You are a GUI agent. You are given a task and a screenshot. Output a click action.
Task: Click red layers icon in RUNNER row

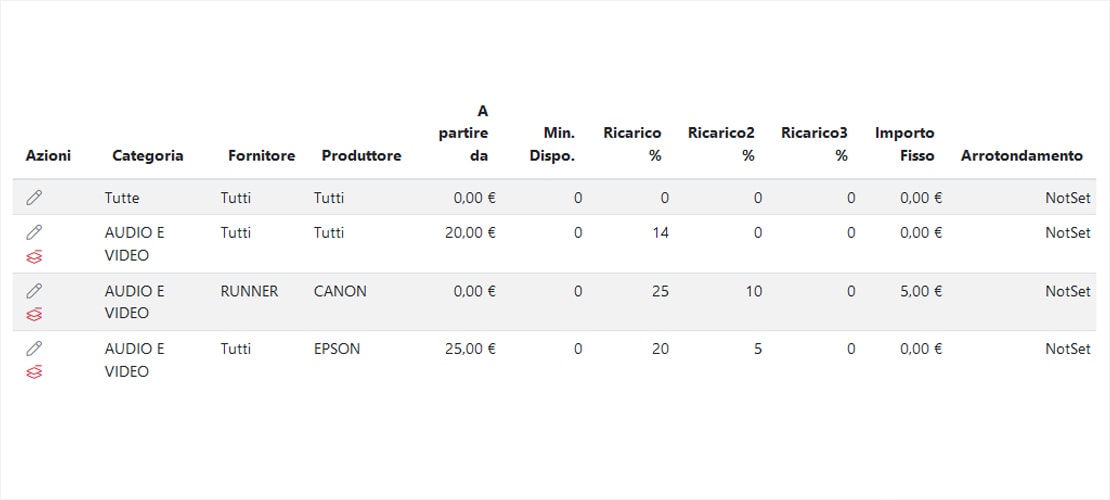point(34,314)
